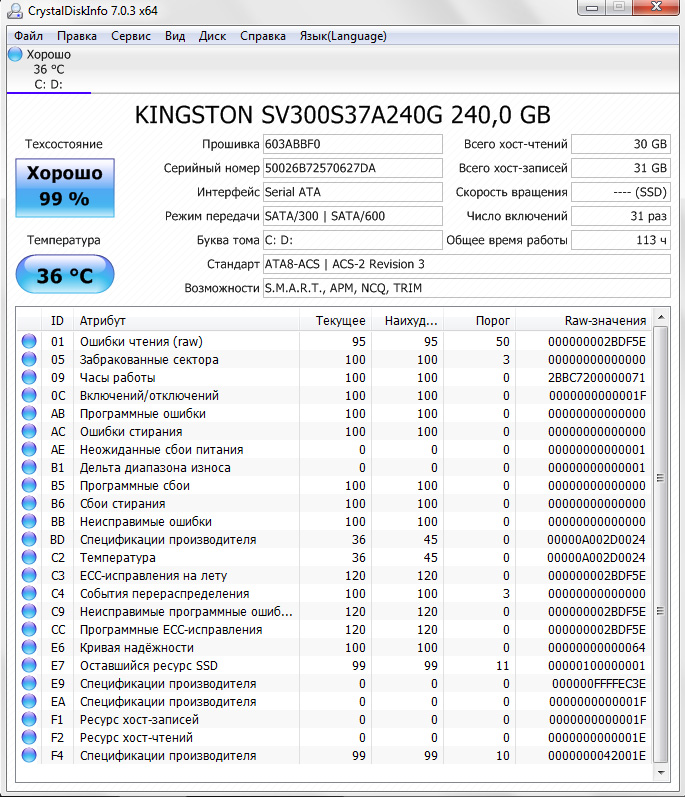685x797 pixels.
Task: Open the Язык(Language) menu
Action: click(x=343, y=36)
